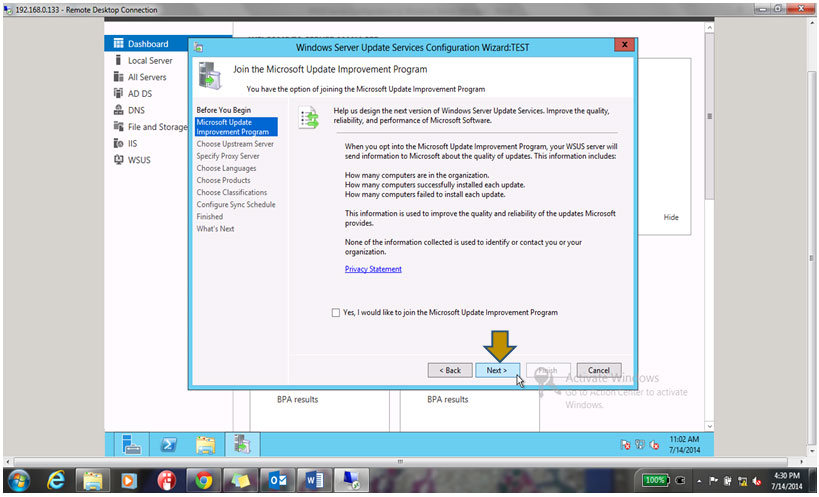This screenshot has height=497, width=819.
Task: Cancel the WSUS configuration wizard
Action: pyautogui.click(x=599, y=370)
